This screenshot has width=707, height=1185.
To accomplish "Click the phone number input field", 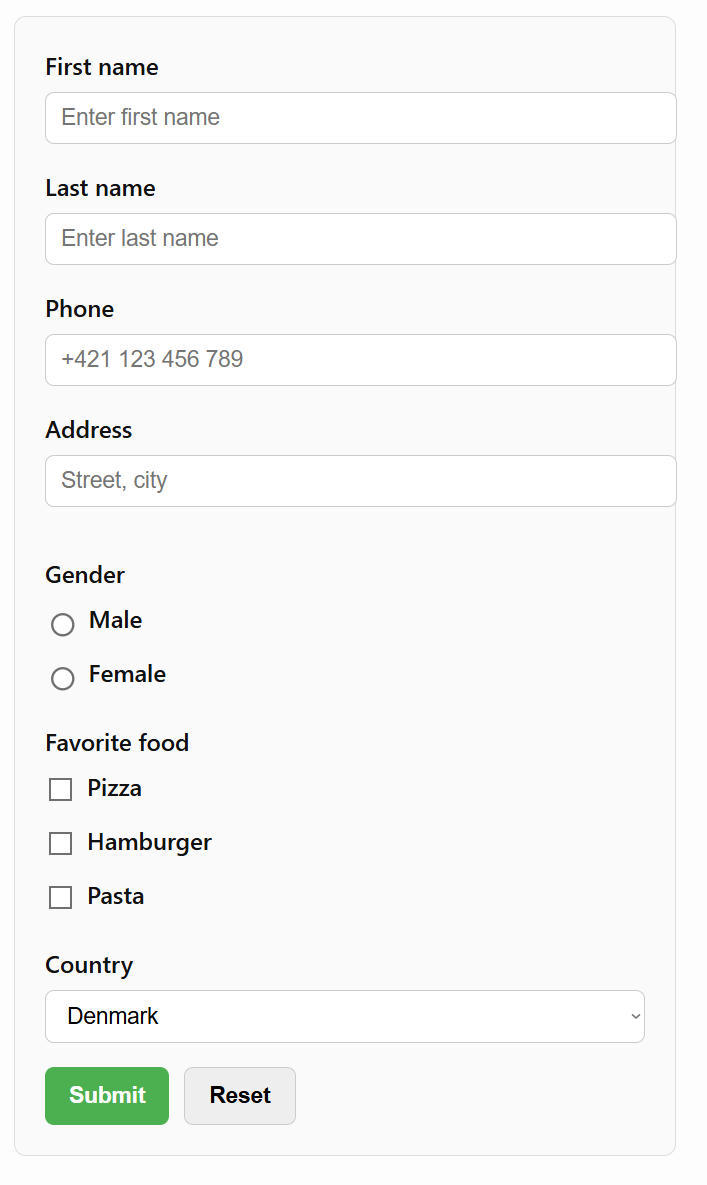I will [x=360, y=360].
